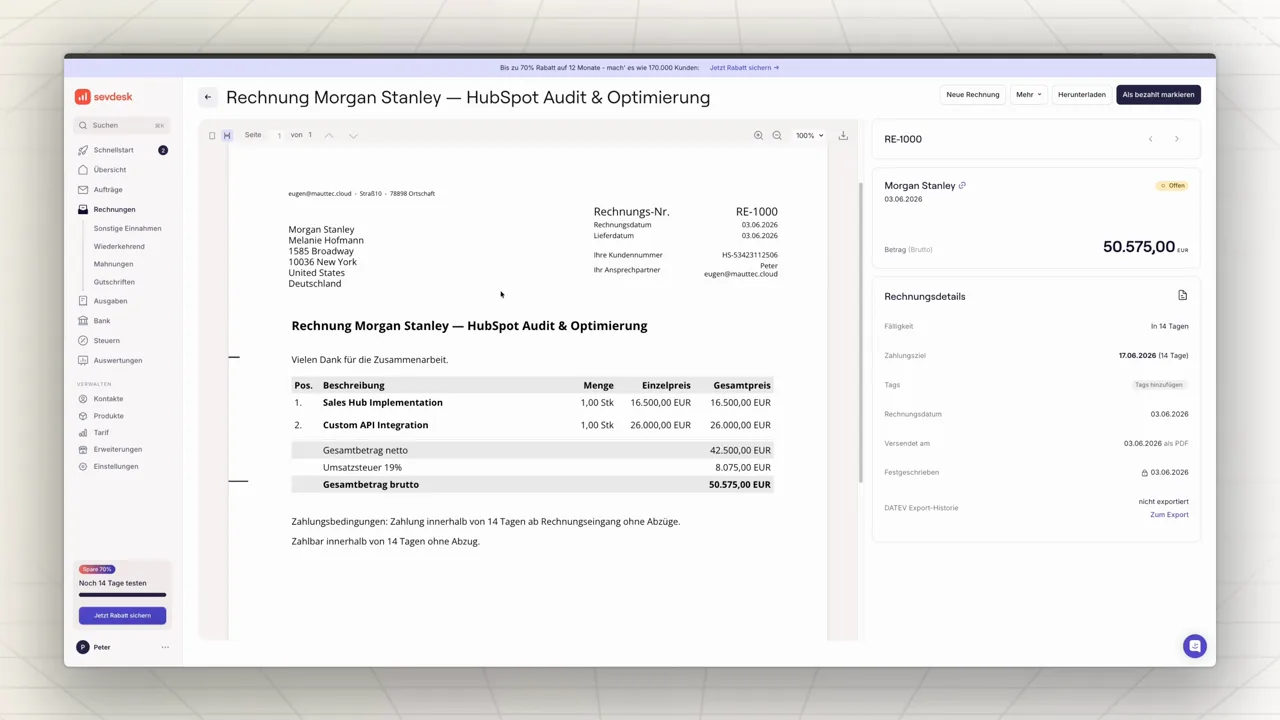Click the Einstellungen gear icon
1280x720 pixels.
(x=83, y=467)
